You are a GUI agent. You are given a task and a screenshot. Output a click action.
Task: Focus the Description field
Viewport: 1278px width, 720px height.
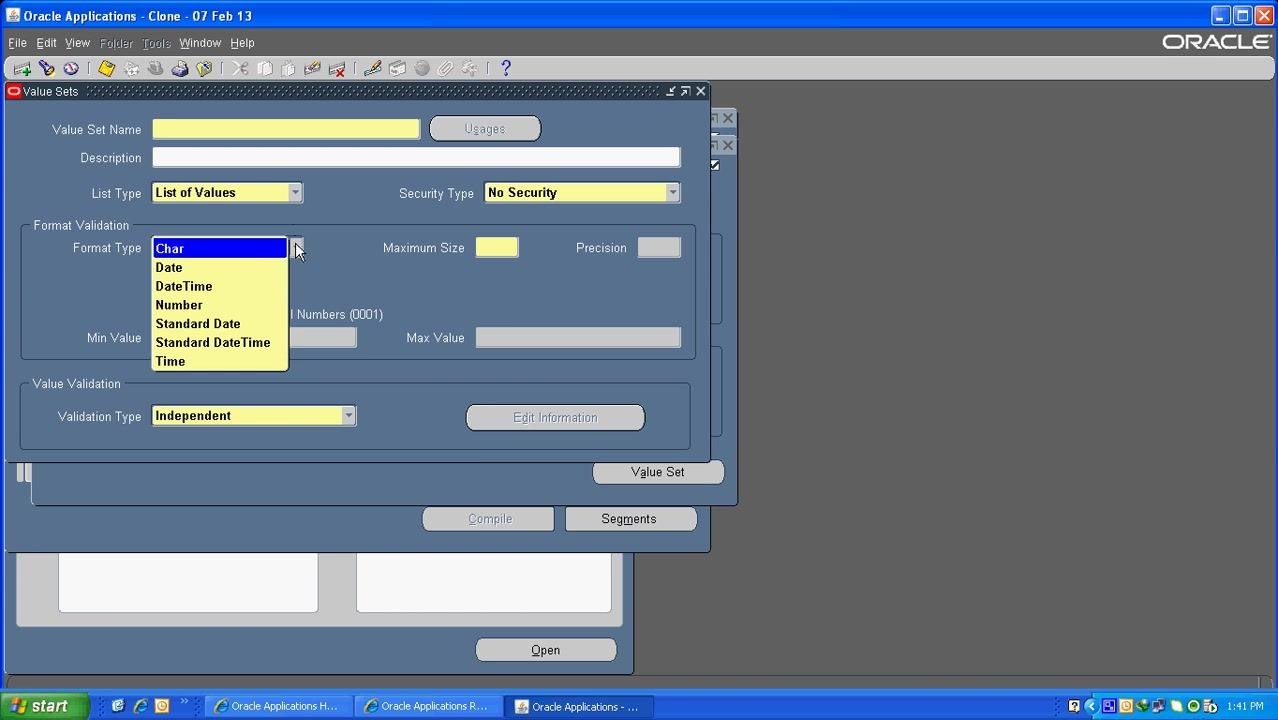tap(416, 158)
